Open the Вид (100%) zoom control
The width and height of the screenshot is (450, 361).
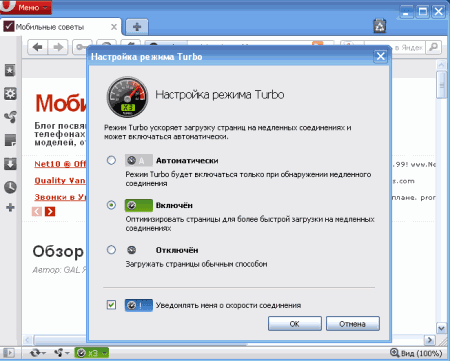coord(416,353)
